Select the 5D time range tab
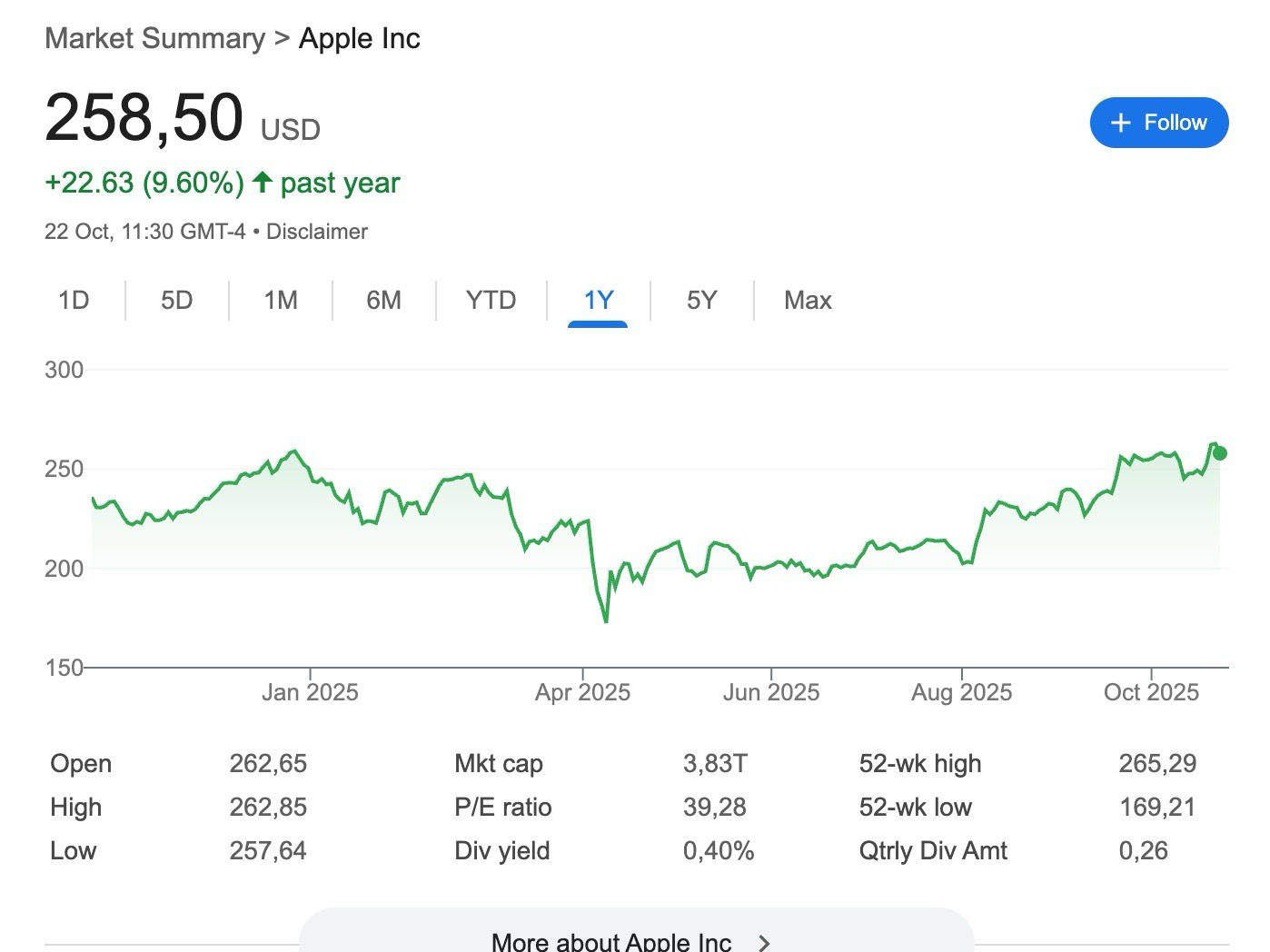 click(x=176, y=300)
